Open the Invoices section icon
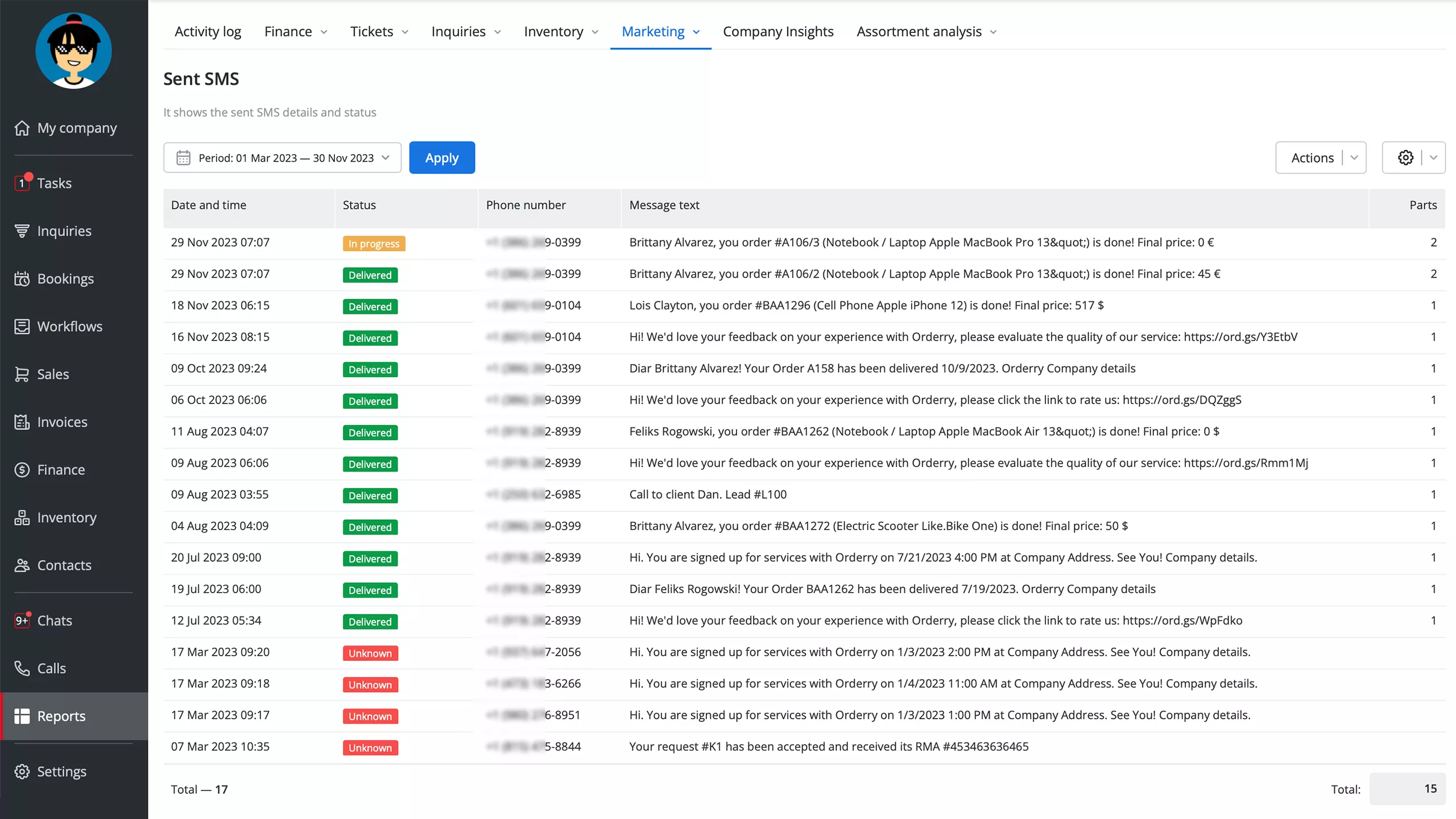 (x=22, y=422)
